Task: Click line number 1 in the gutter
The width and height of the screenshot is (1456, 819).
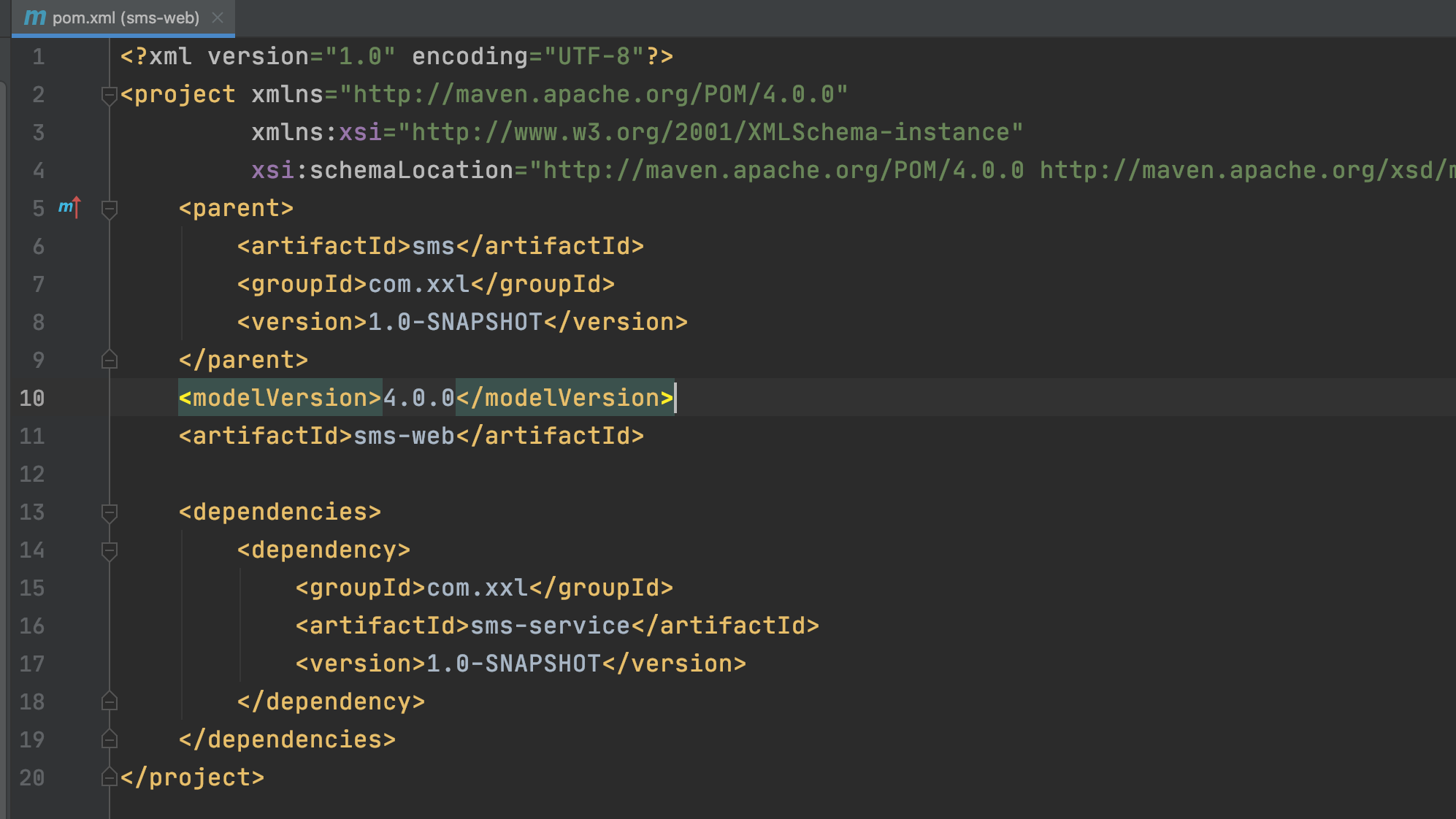Action: 38,57
